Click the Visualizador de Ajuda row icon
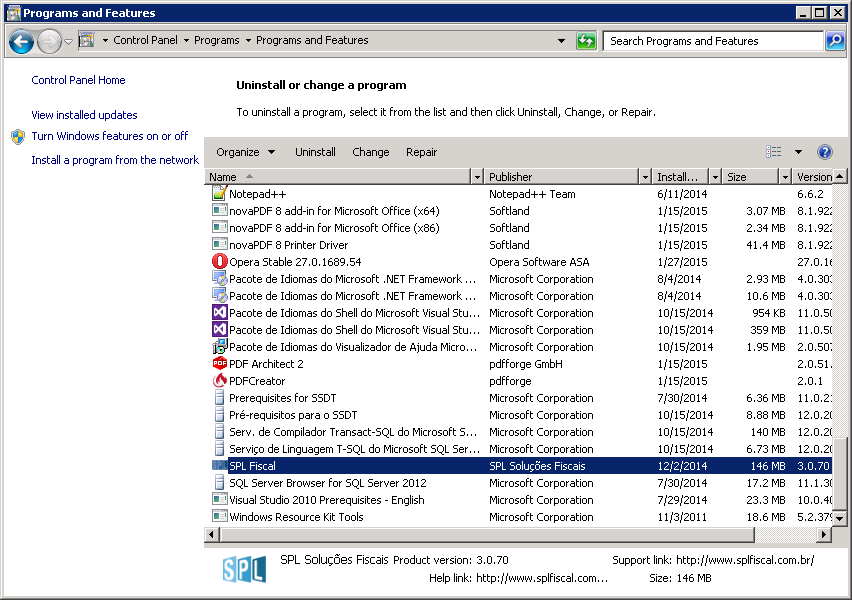 (220, 346)
